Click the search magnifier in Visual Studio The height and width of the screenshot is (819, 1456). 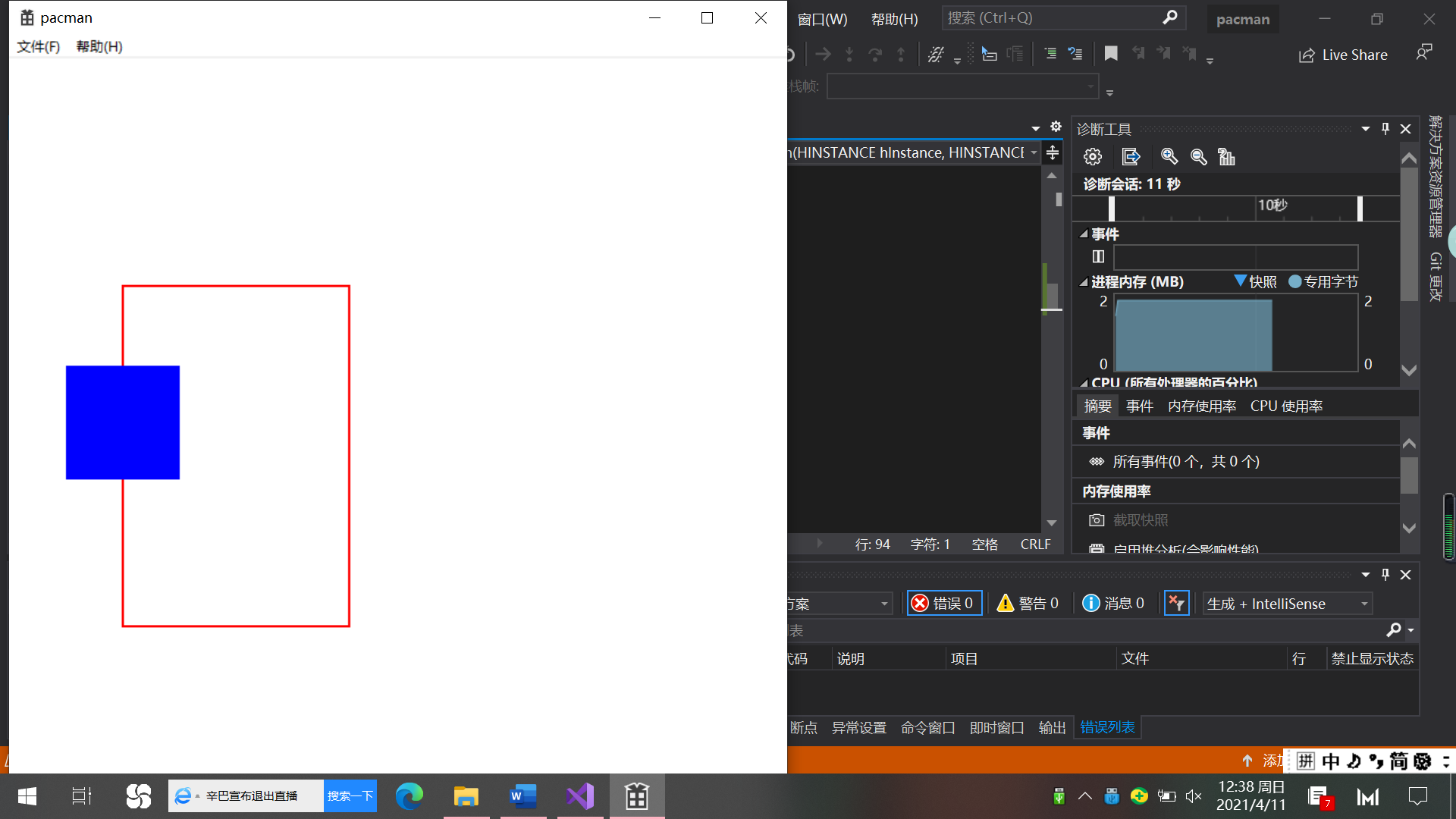(1169, 17)
